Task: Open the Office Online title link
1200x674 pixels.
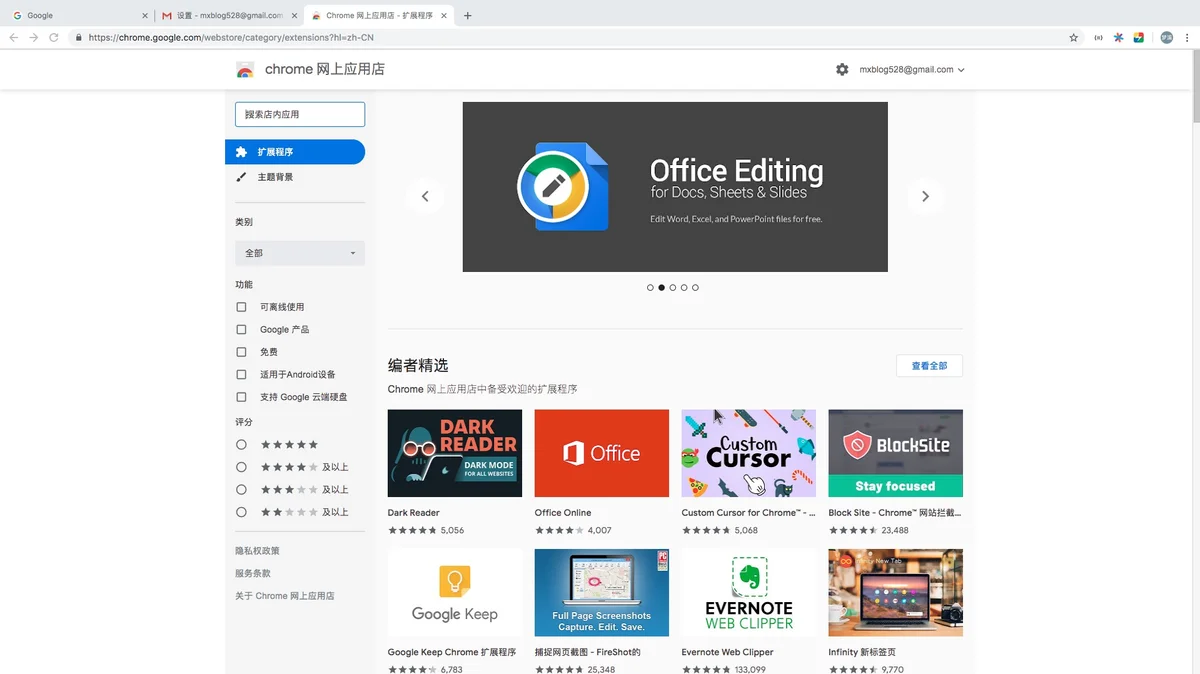Action: 563,513
